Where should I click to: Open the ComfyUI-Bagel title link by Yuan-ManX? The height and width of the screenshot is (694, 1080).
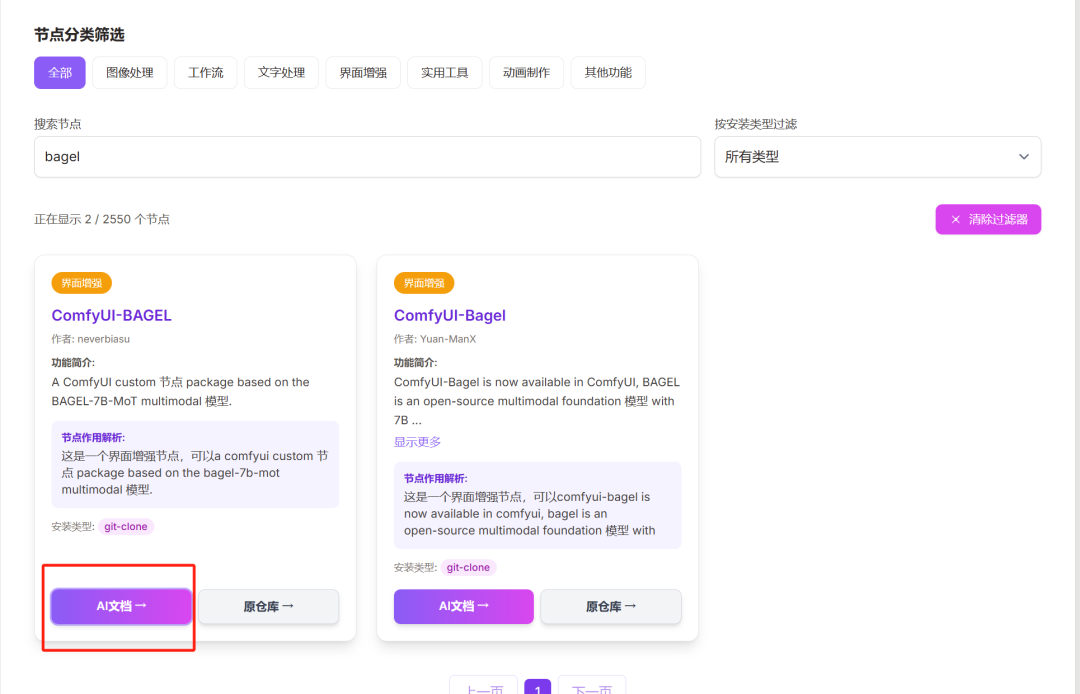tap(450, 315)
